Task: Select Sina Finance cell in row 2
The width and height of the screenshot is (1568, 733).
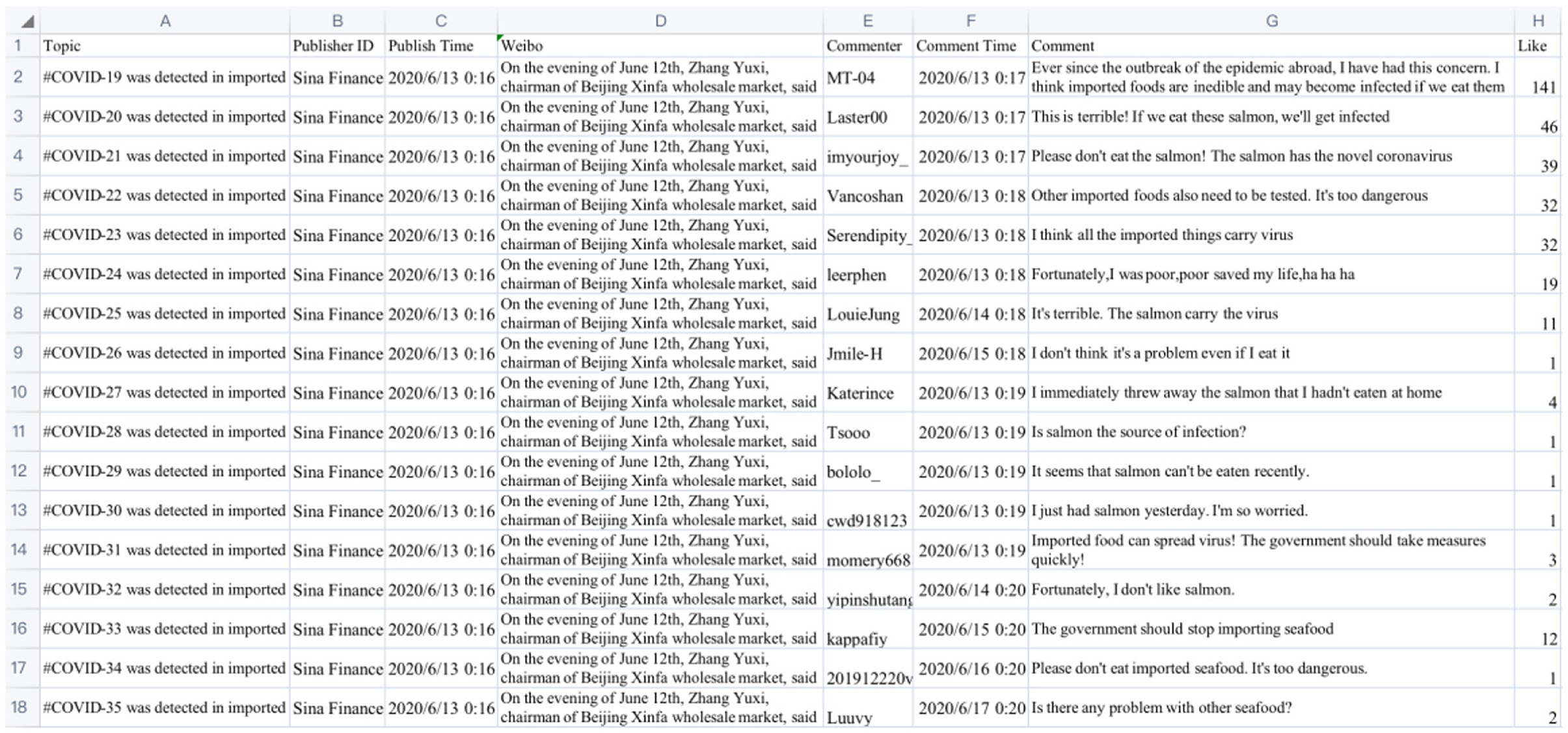Action: [337, 77]
